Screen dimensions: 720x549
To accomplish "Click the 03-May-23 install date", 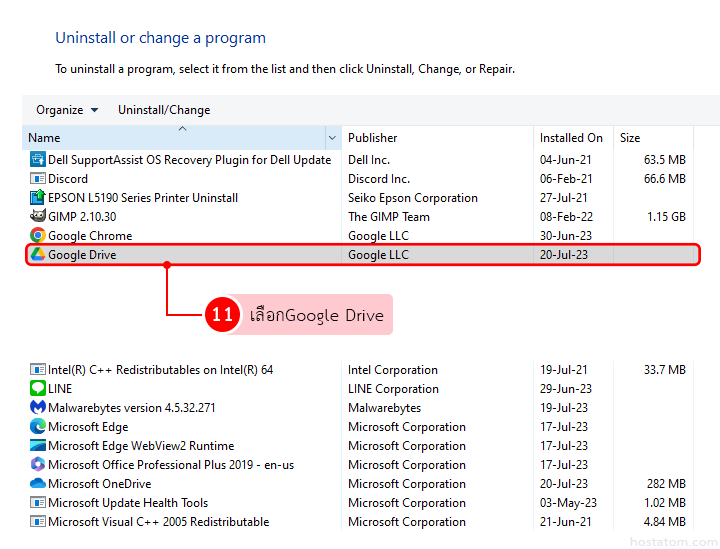I will [568, 503].
